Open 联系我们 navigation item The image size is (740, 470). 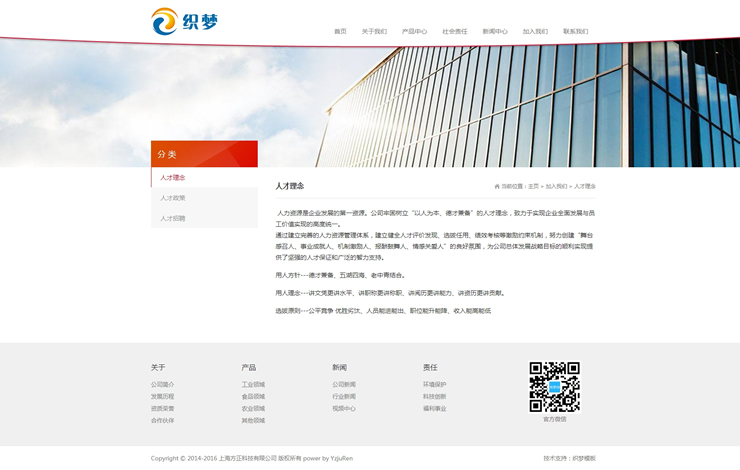(x=575, y=31)
